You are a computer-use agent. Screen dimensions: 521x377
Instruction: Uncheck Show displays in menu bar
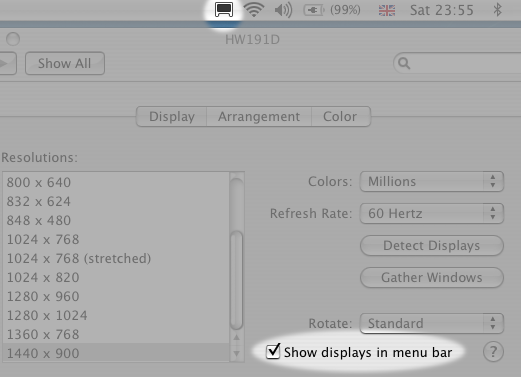(273, 352)
